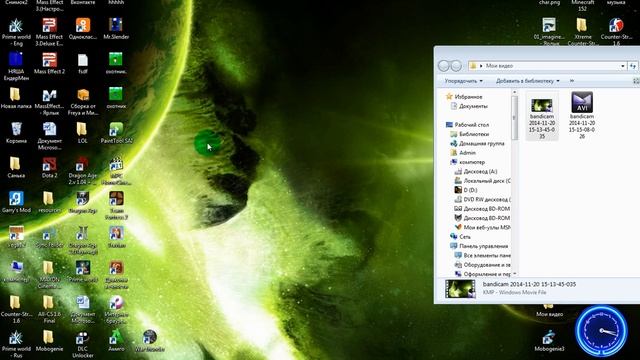The image size is (640, 360).
Task: Open the Сборка от Freya desktop icon
Action: [x=83, y=102]
